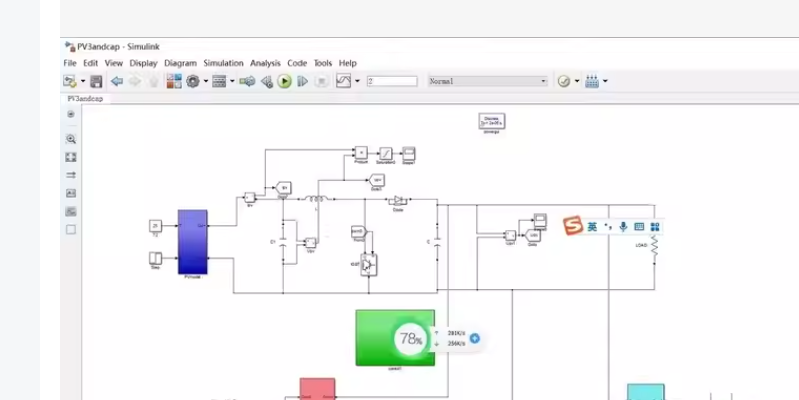Click the forward navigation arrow
Viewport: 799px width, 400px height.
[135, 81]
